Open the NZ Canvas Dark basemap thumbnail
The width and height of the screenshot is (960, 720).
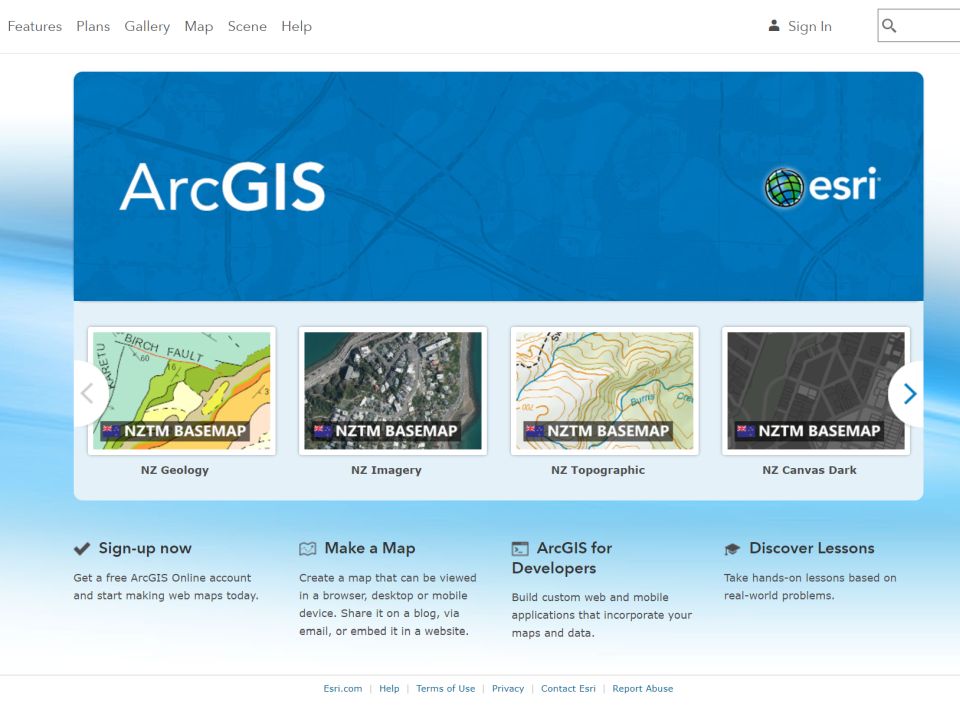(x=816, y=391)
